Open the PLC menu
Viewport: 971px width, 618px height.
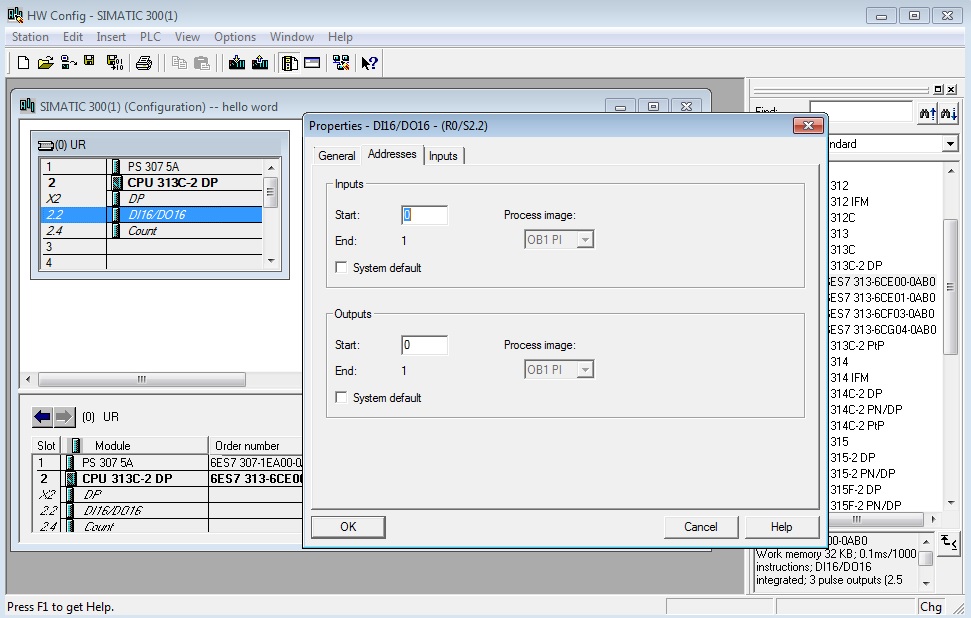click(x=150, y=37)
